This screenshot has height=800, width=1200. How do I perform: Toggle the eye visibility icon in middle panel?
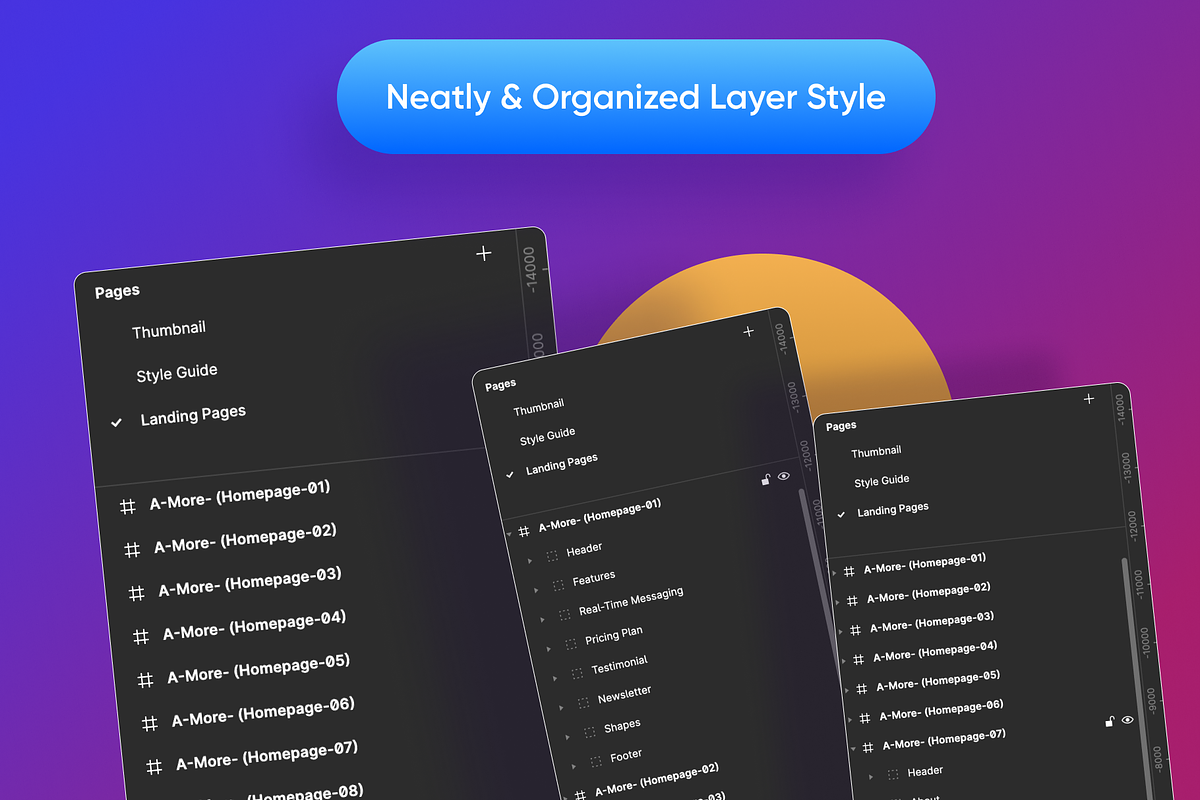(784, 476)
